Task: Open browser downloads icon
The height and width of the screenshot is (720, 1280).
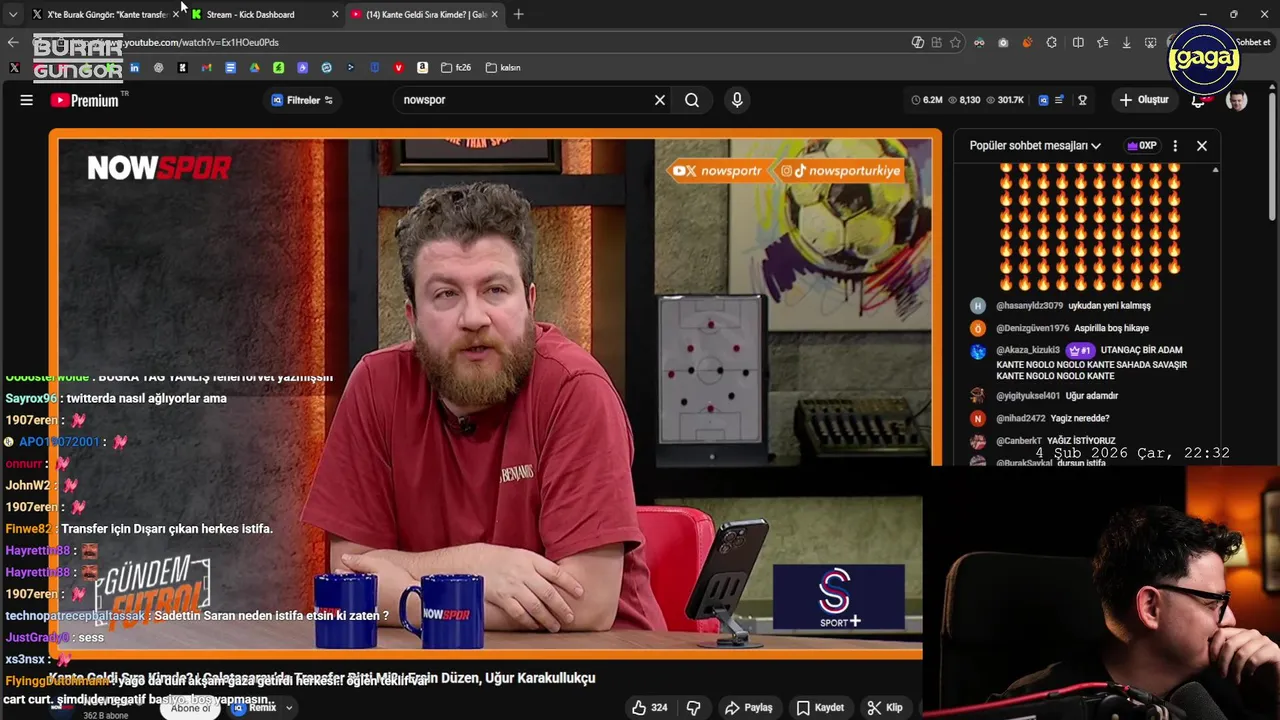Action: click(1126, 42)
